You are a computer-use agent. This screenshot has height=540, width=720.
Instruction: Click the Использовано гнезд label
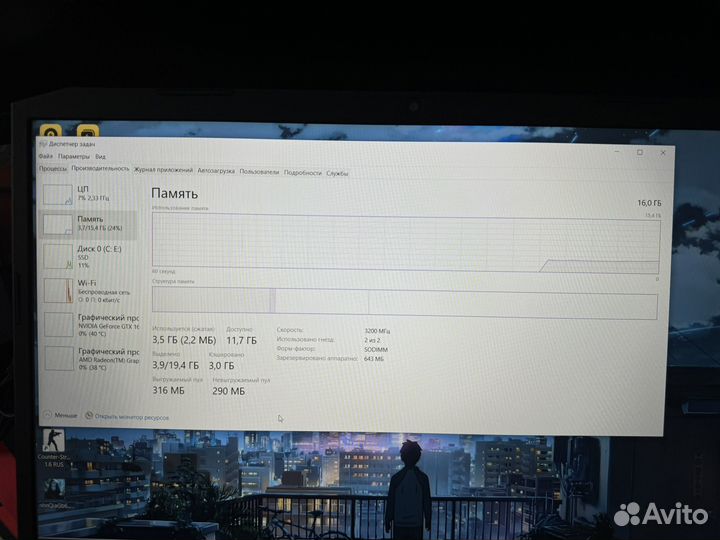pyautogui.click(x=305, y=339)
